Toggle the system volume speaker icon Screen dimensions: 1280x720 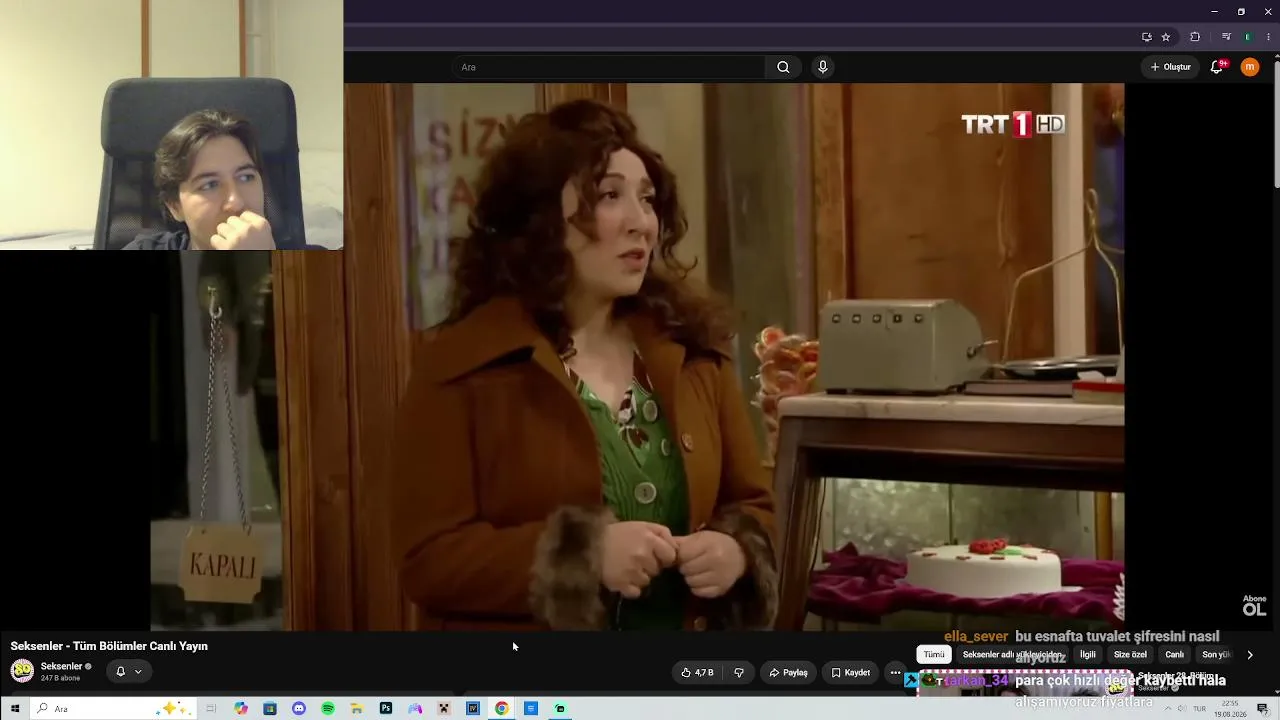pyautogui.click(x=1183, y=709)
